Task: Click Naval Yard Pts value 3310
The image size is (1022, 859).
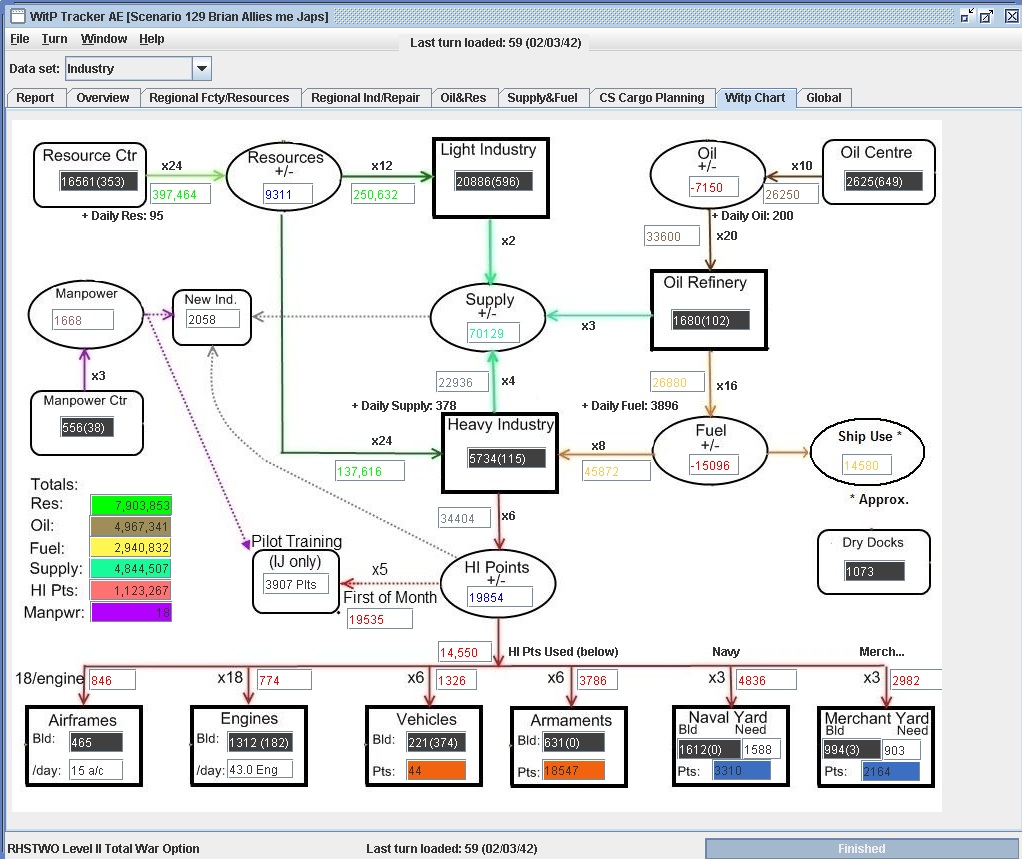Action: (742, 770)
